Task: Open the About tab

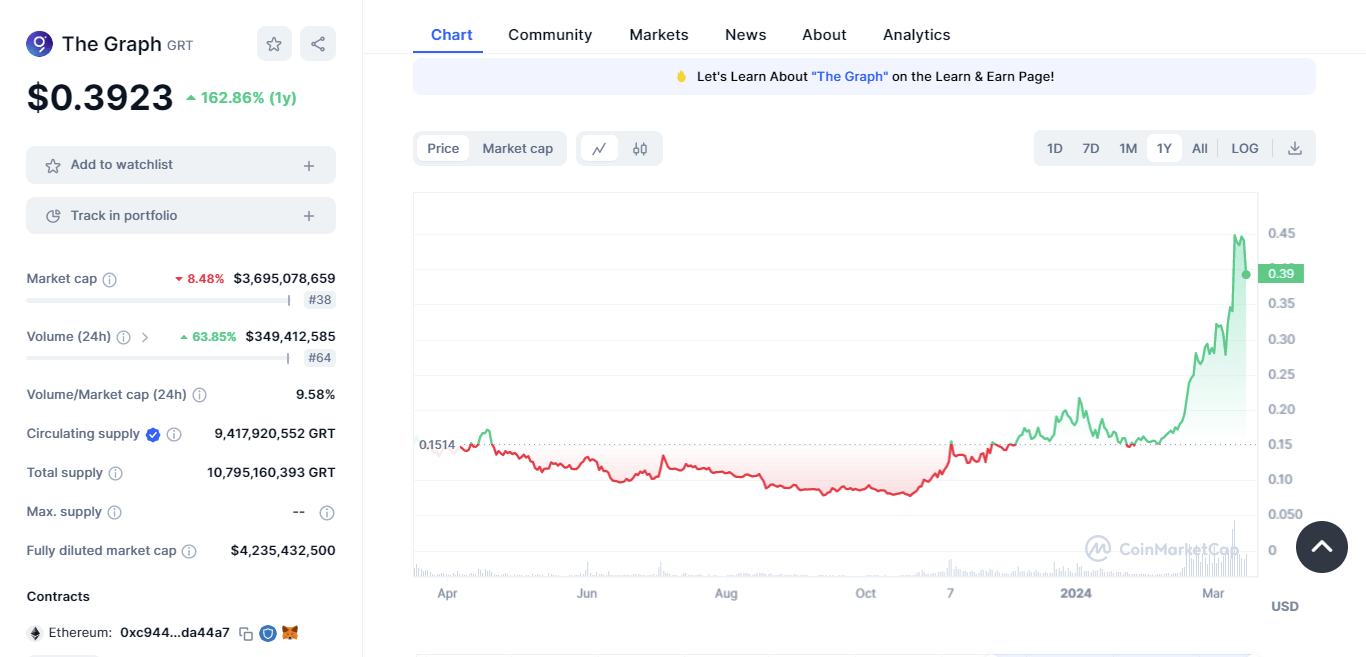Action: click(824, 35)
